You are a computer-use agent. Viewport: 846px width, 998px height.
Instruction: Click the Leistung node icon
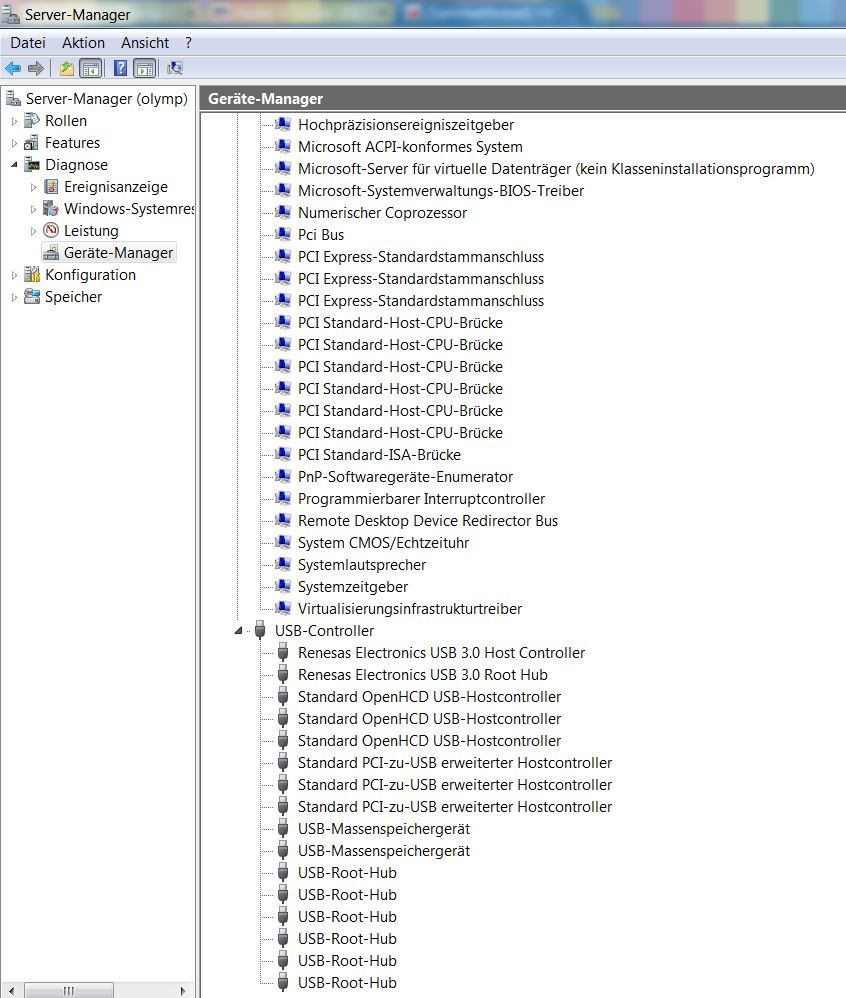click(51, 230)
